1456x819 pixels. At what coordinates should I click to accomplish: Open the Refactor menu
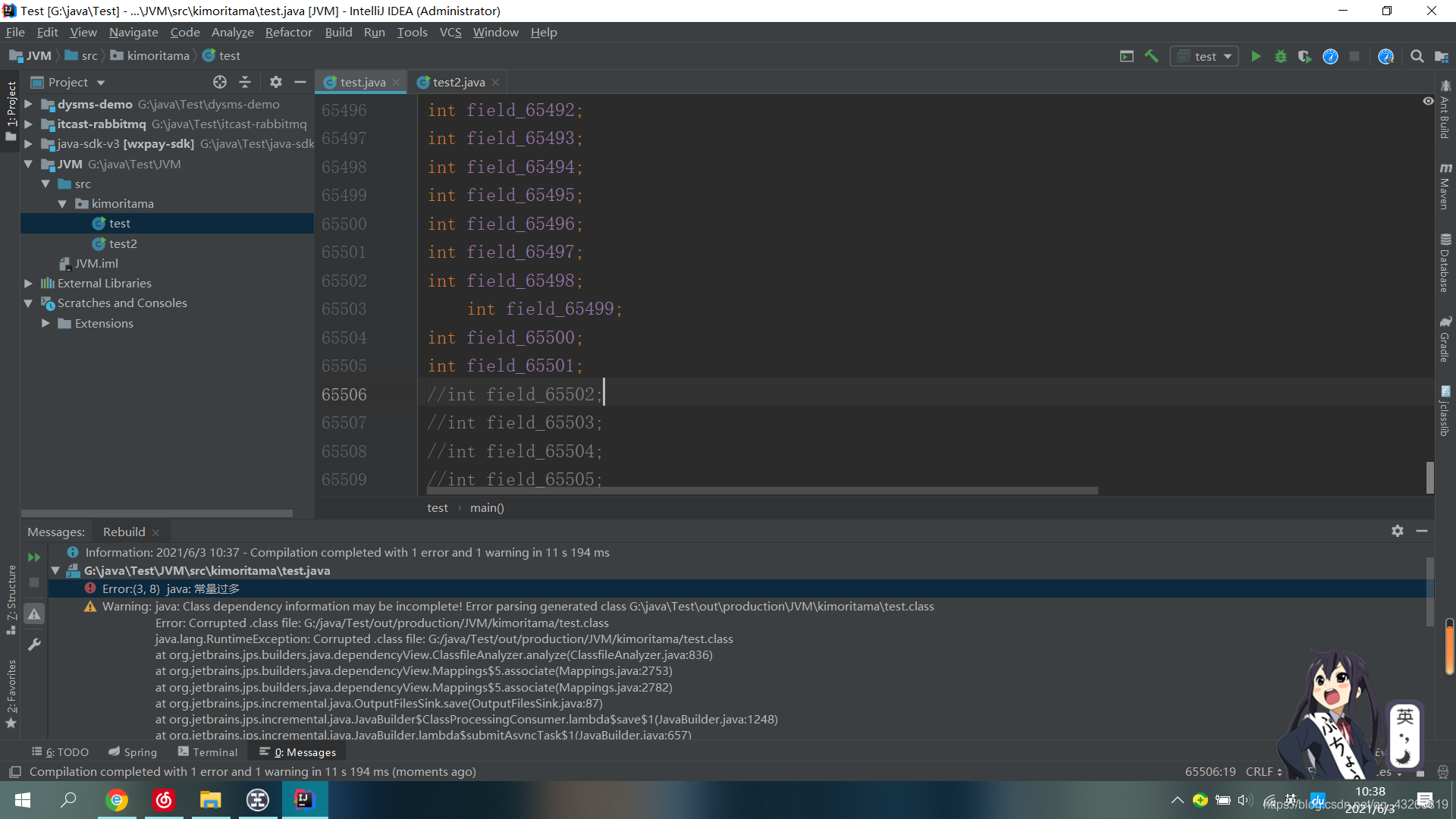pos(288,32)
